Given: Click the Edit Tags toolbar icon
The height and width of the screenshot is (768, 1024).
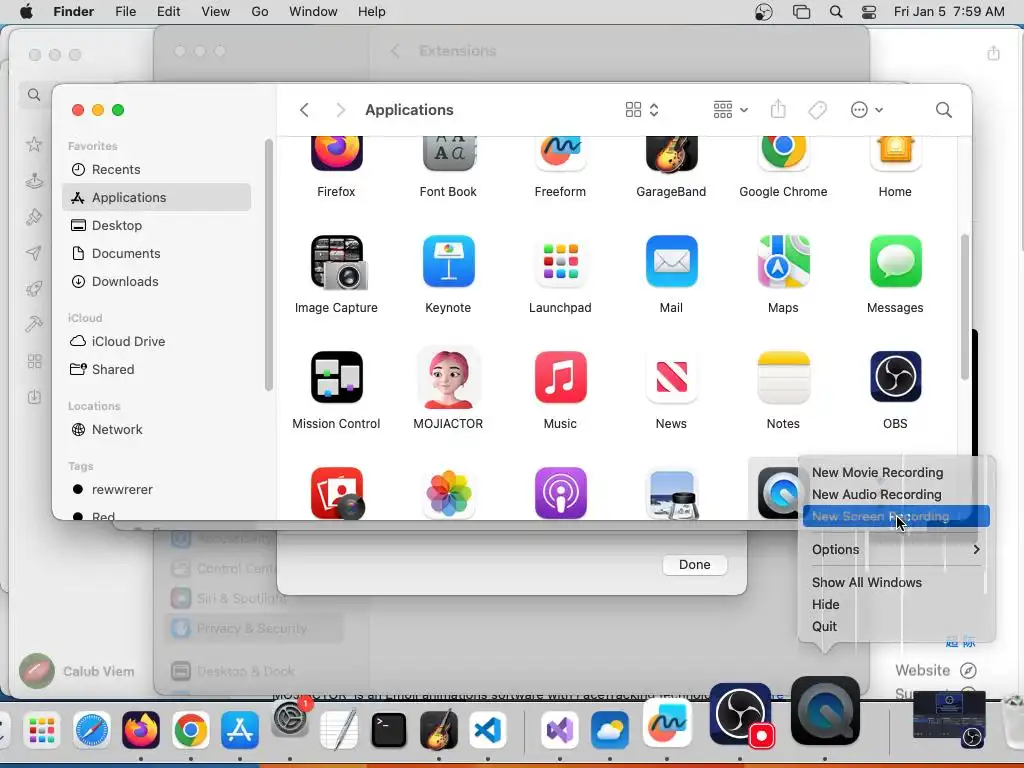Looking at the screenshot, I should (x=817, y=110).
